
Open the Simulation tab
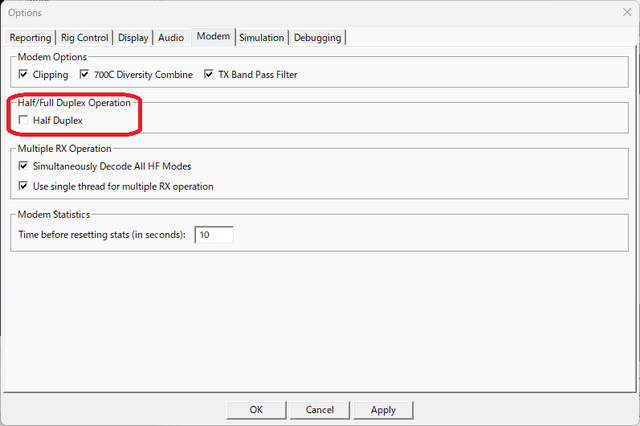click(x=262, y=38)
